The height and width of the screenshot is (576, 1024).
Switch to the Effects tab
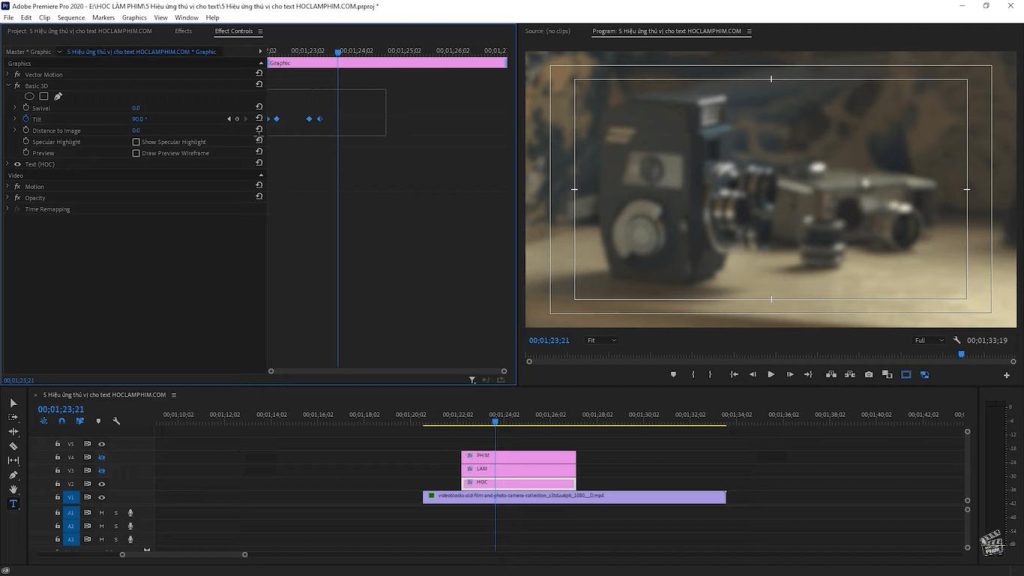(183, 31)
